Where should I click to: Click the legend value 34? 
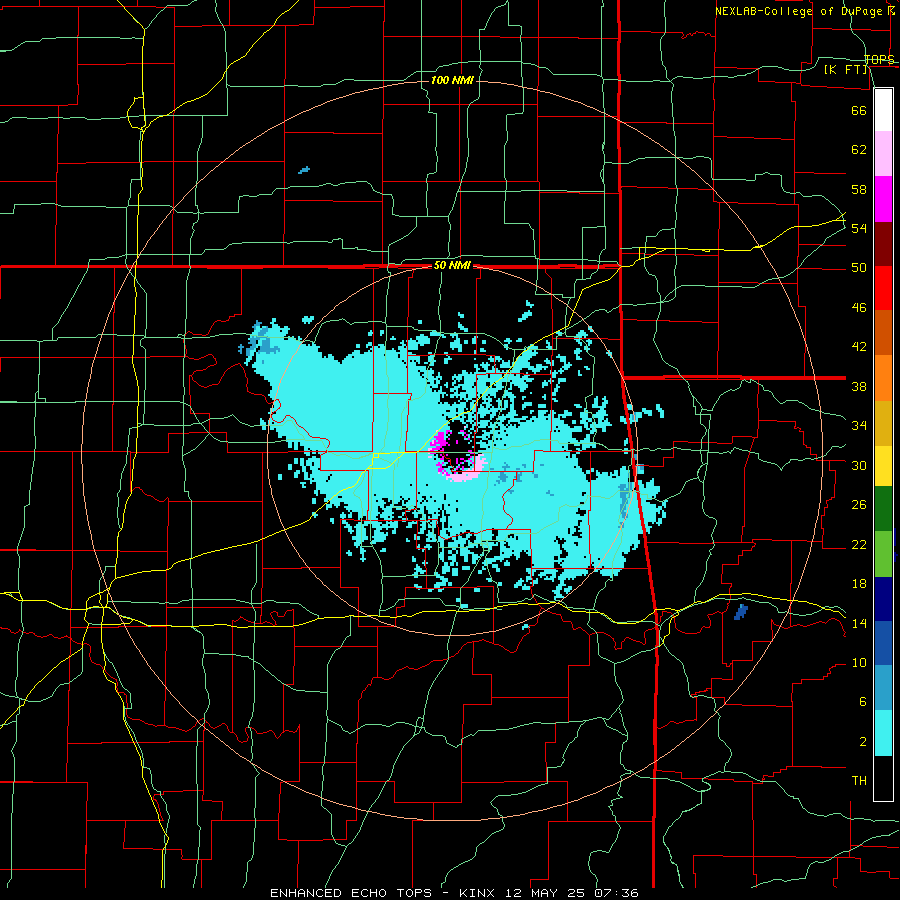tap(859, 426)
